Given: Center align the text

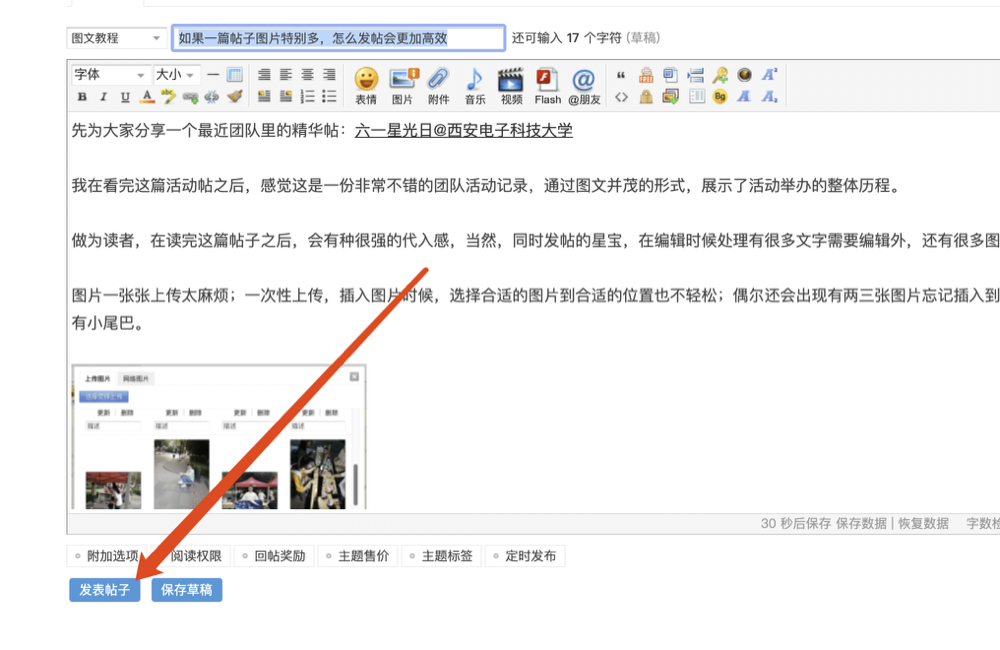Looking at the screenshot, I should 307,75.
